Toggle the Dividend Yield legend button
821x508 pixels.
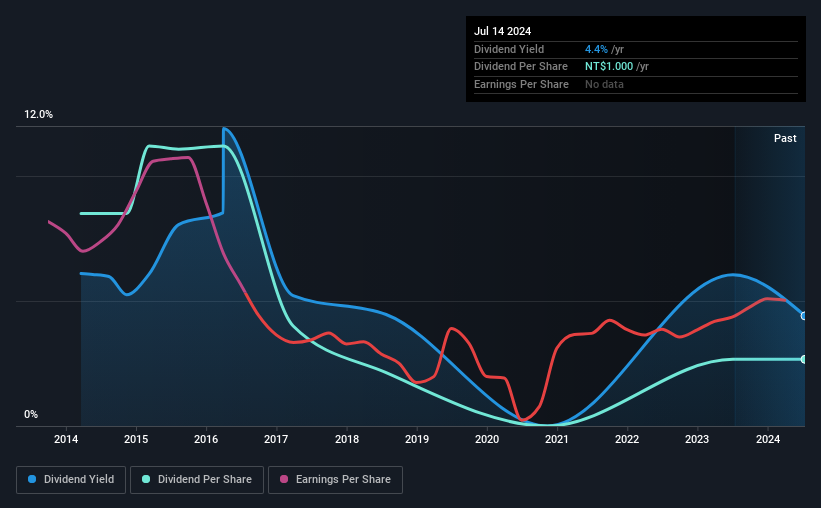pyautogui.click(x=71, y=480)
